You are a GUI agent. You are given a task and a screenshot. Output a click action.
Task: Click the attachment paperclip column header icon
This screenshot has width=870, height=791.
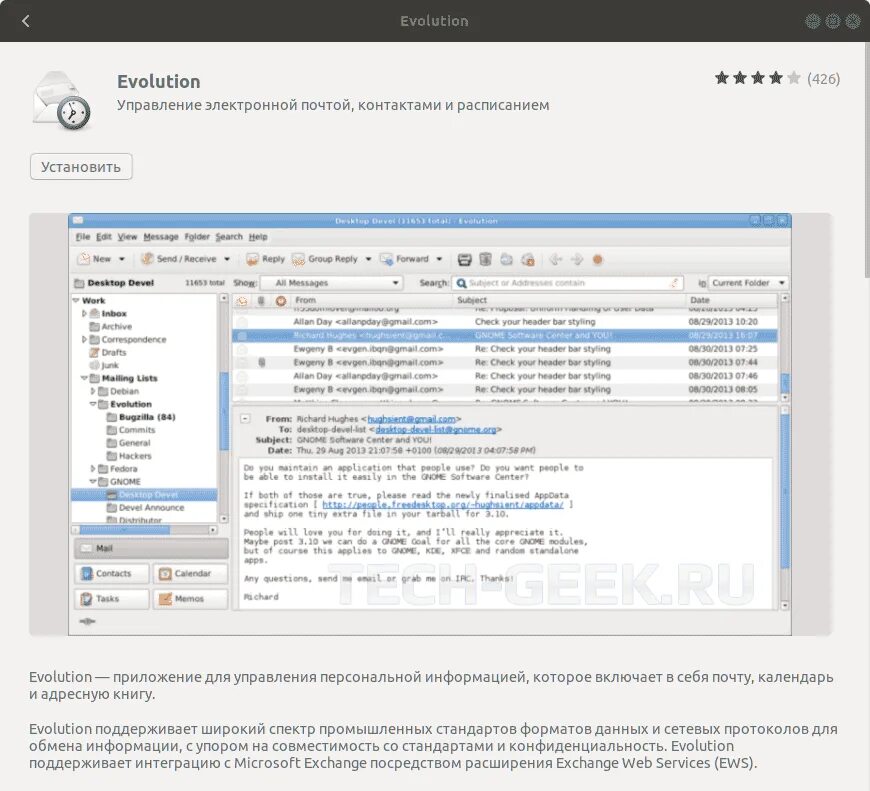coord(261,301)
